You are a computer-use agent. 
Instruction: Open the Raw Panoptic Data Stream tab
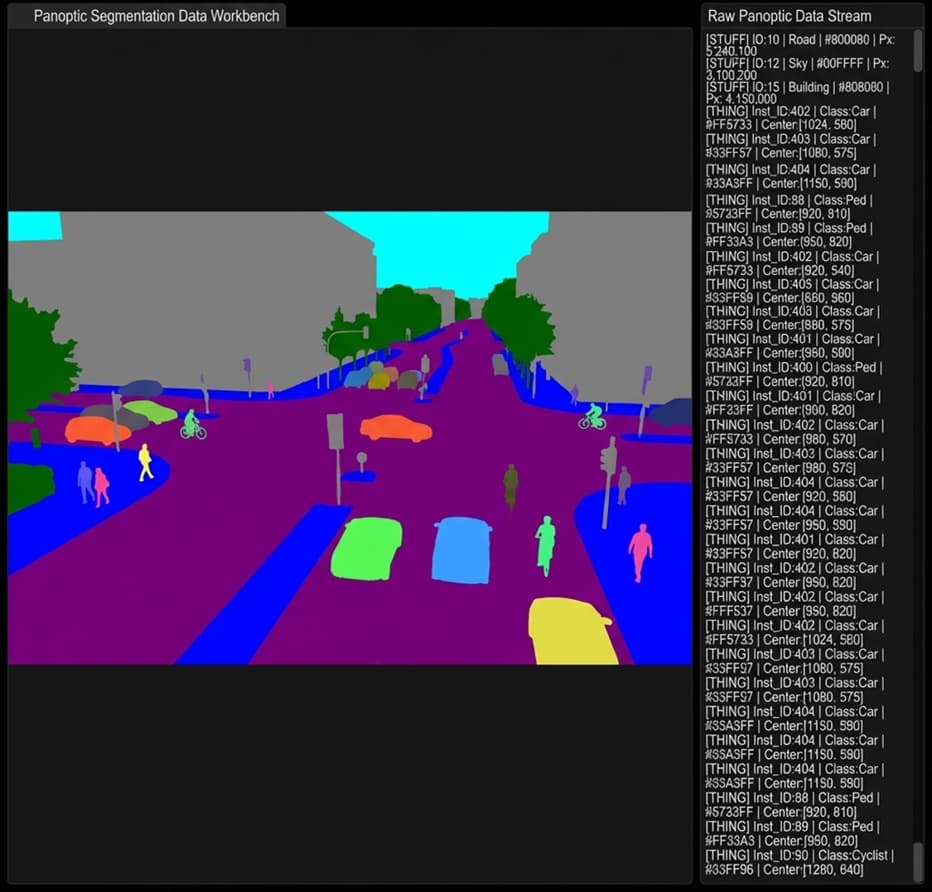789,16
